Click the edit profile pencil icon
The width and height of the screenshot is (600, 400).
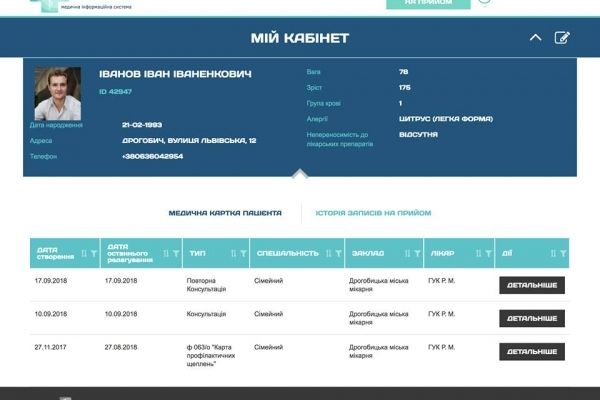click(562, 38)
